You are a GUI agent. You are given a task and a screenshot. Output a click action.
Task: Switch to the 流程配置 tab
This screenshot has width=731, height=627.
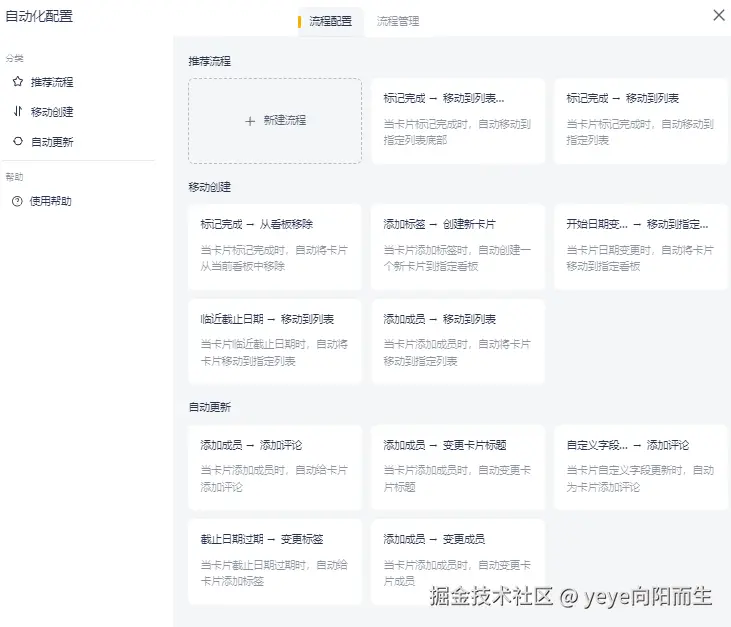click(x=331, y=21)
